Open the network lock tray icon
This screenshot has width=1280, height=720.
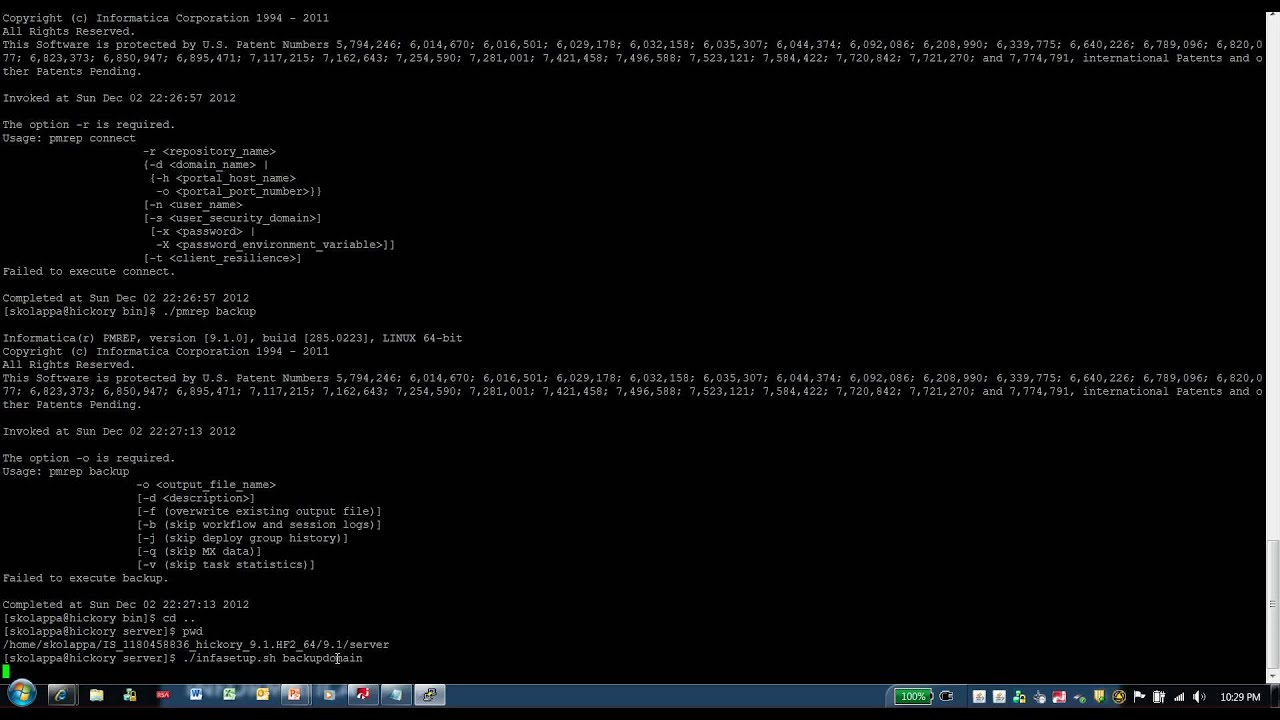1019,697
